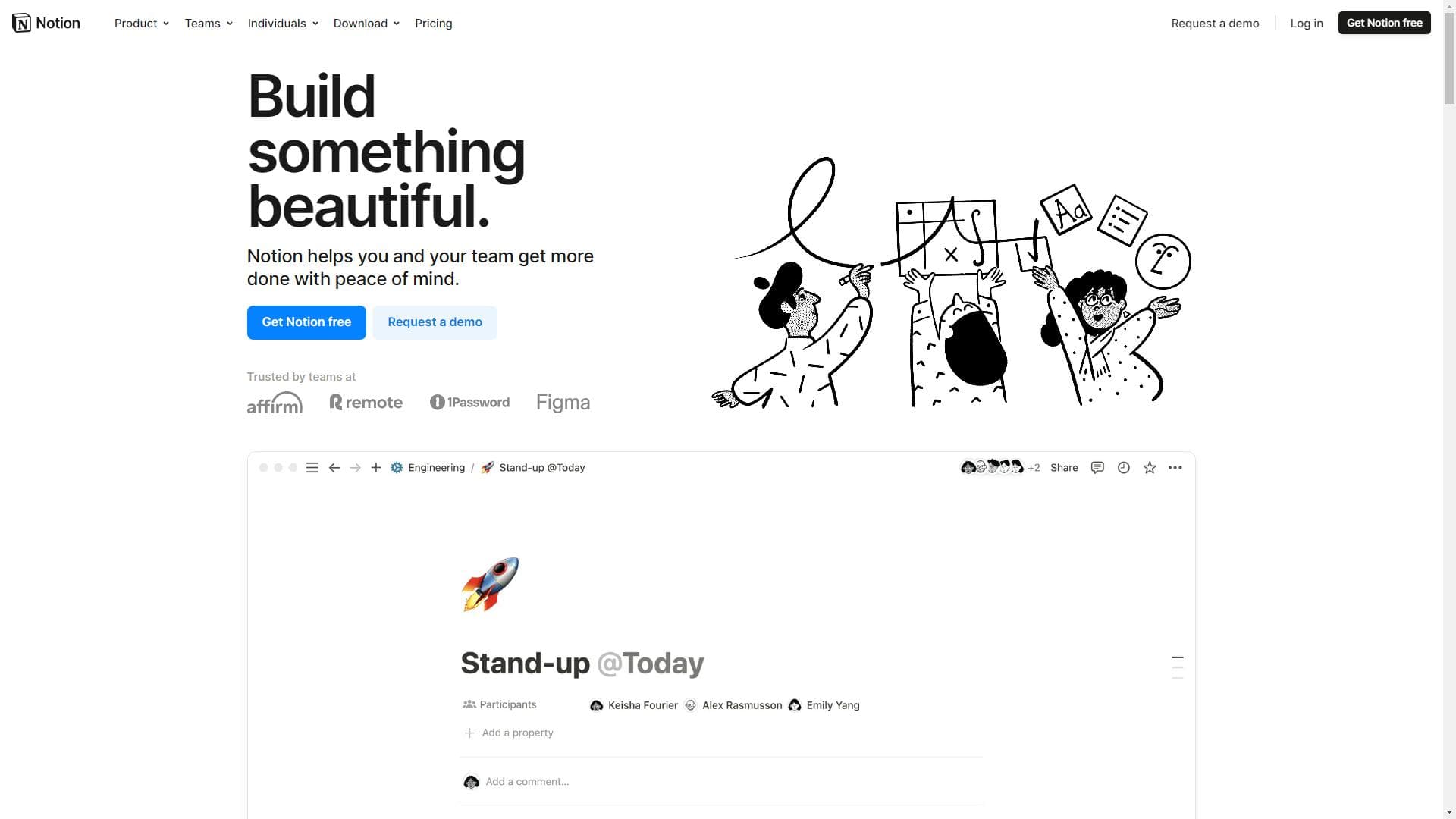This screenshot has width=1456, height=819.
Task: Click the blue Get Notion free button
Action: [x=306, y=322]
